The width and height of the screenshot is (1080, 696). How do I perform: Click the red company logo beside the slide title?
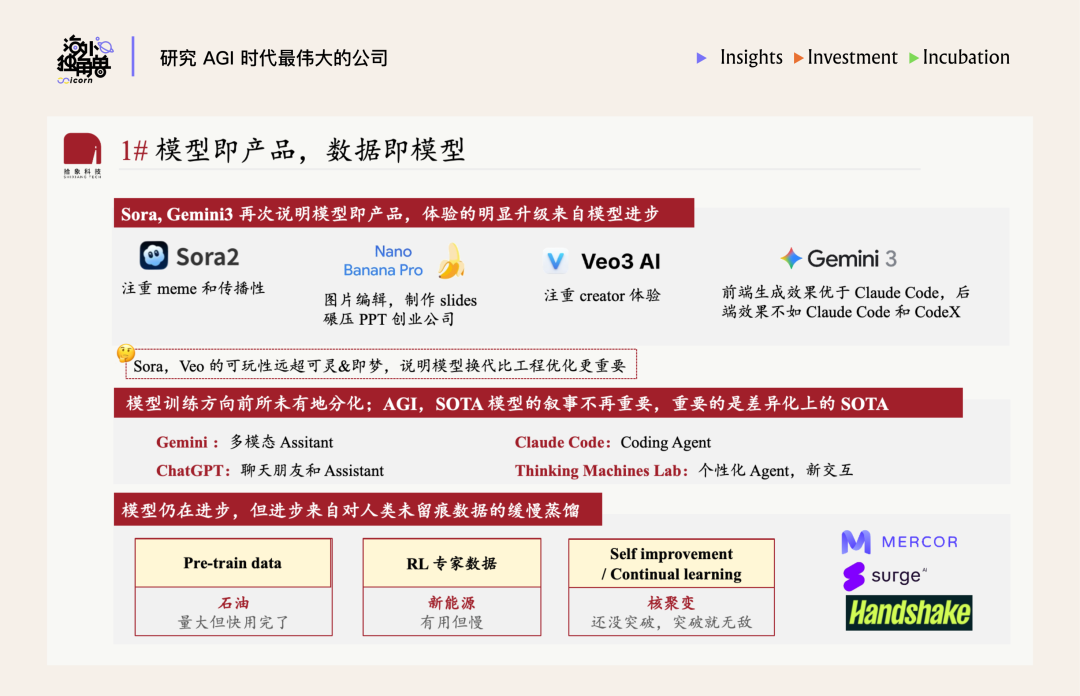pyautogui.click(x=82, y=153)
